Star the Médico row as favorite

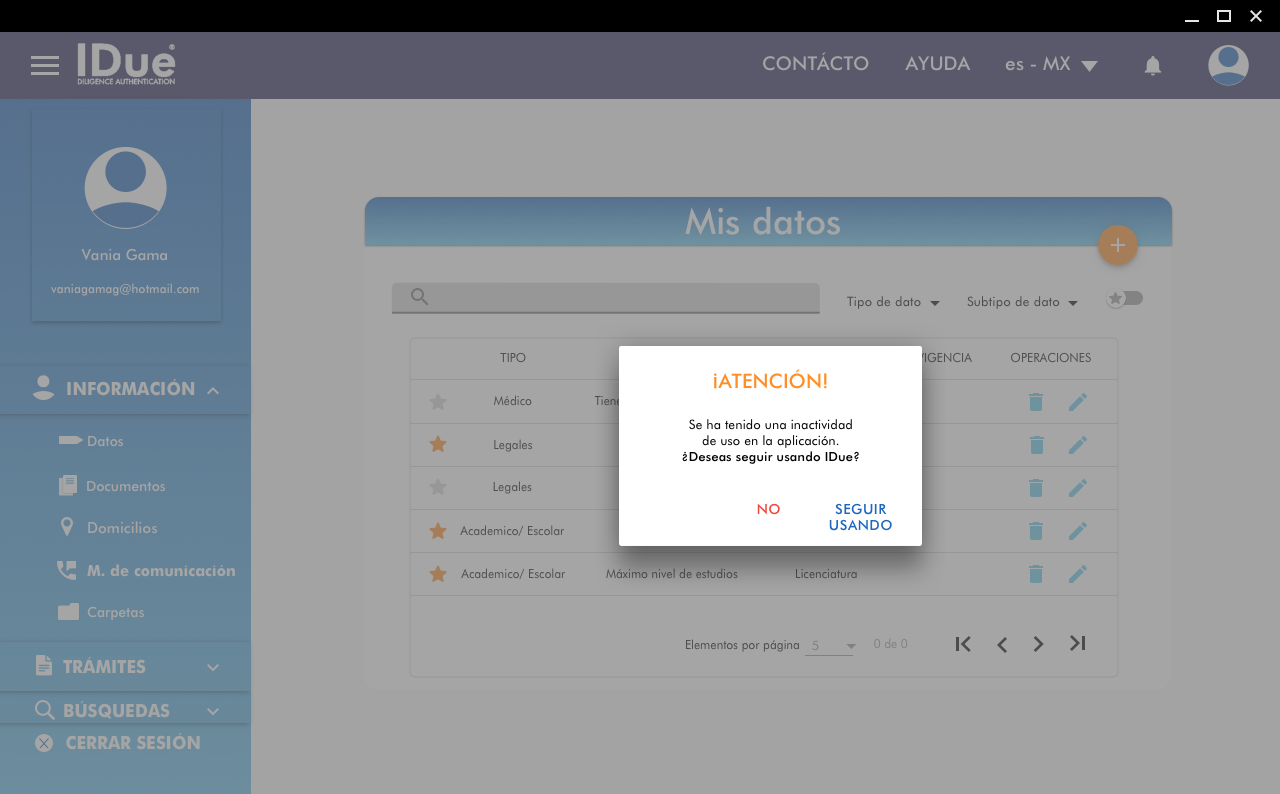pos(438,402)
